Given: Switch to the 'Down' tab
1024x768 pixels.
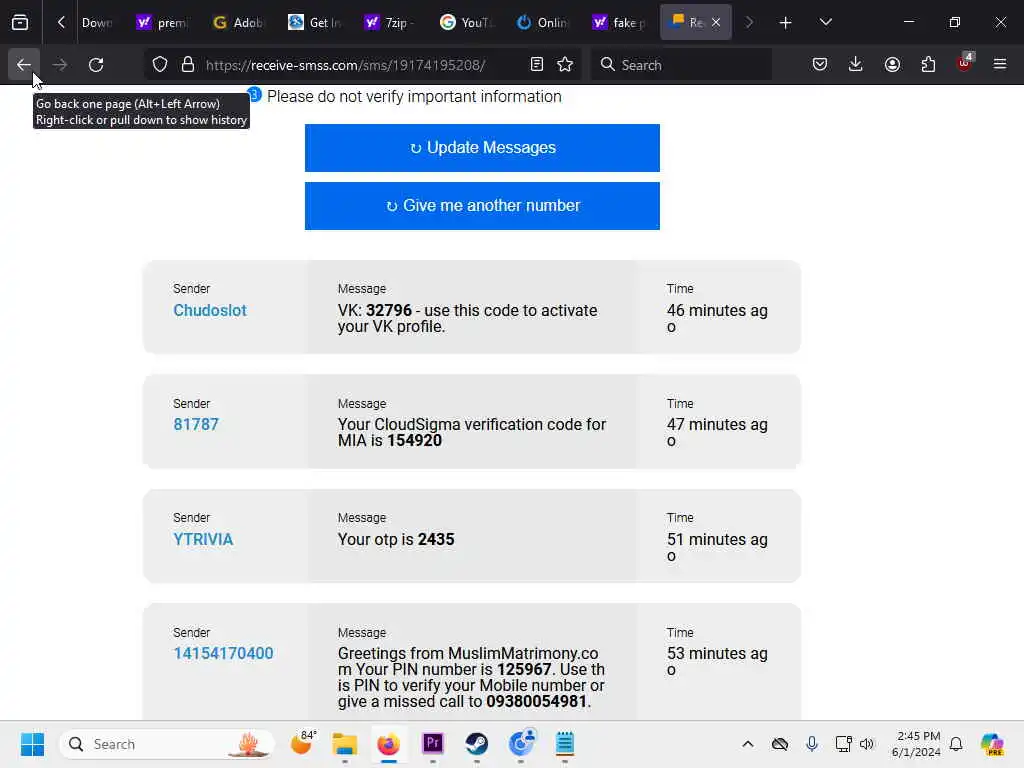Looking at the screenshot, I should click(x=97, y=23).
